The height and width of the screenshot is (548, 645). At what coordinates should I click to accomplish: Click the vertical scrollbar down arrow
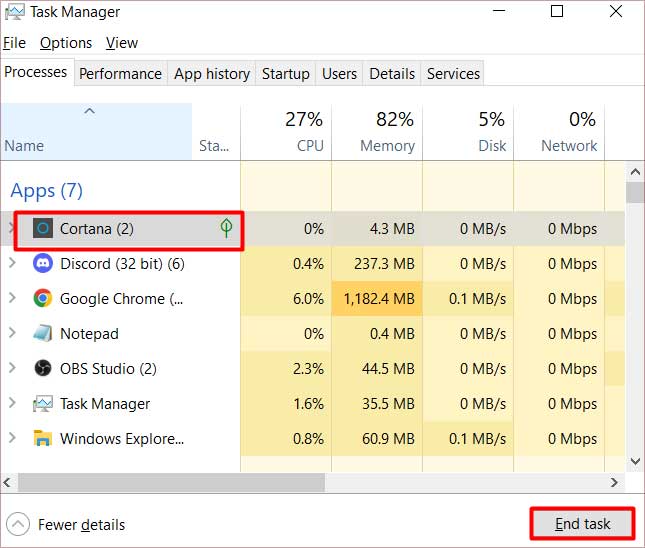(635, 461)
